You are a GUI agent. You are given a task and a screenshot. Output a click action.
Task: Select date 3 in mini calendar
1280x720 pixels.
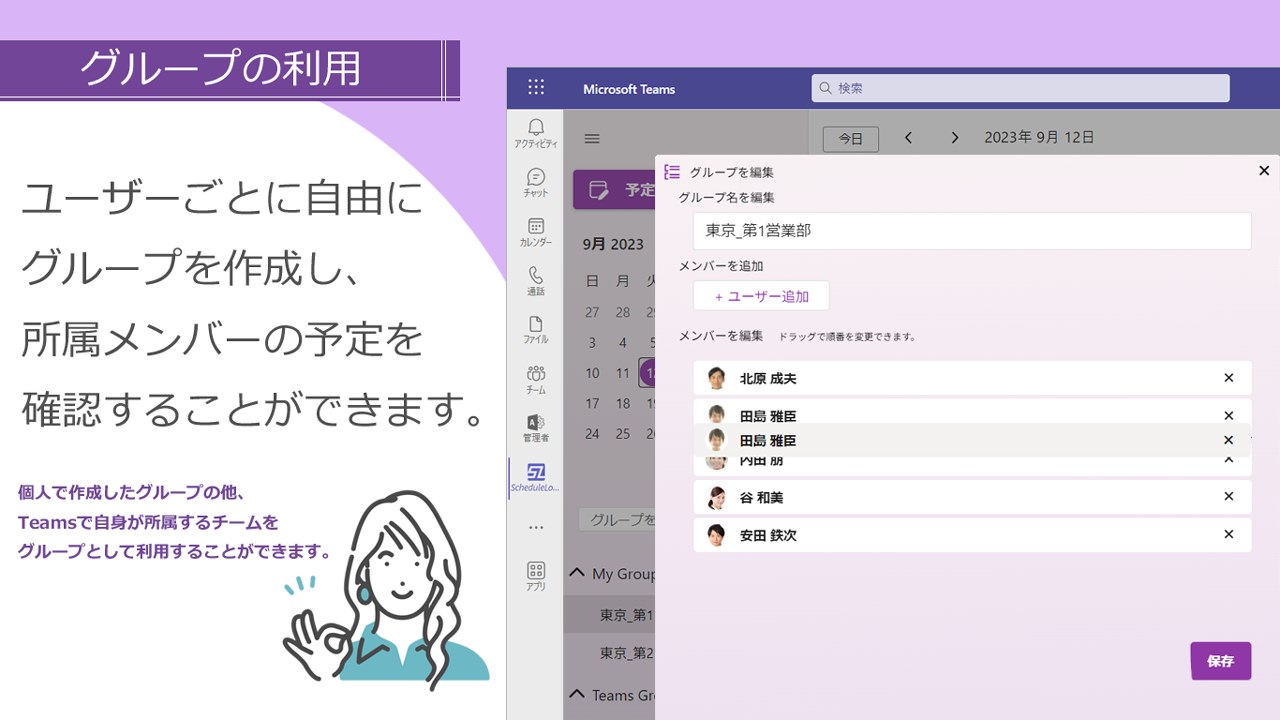pyautogui.click(x=592, y=343)
